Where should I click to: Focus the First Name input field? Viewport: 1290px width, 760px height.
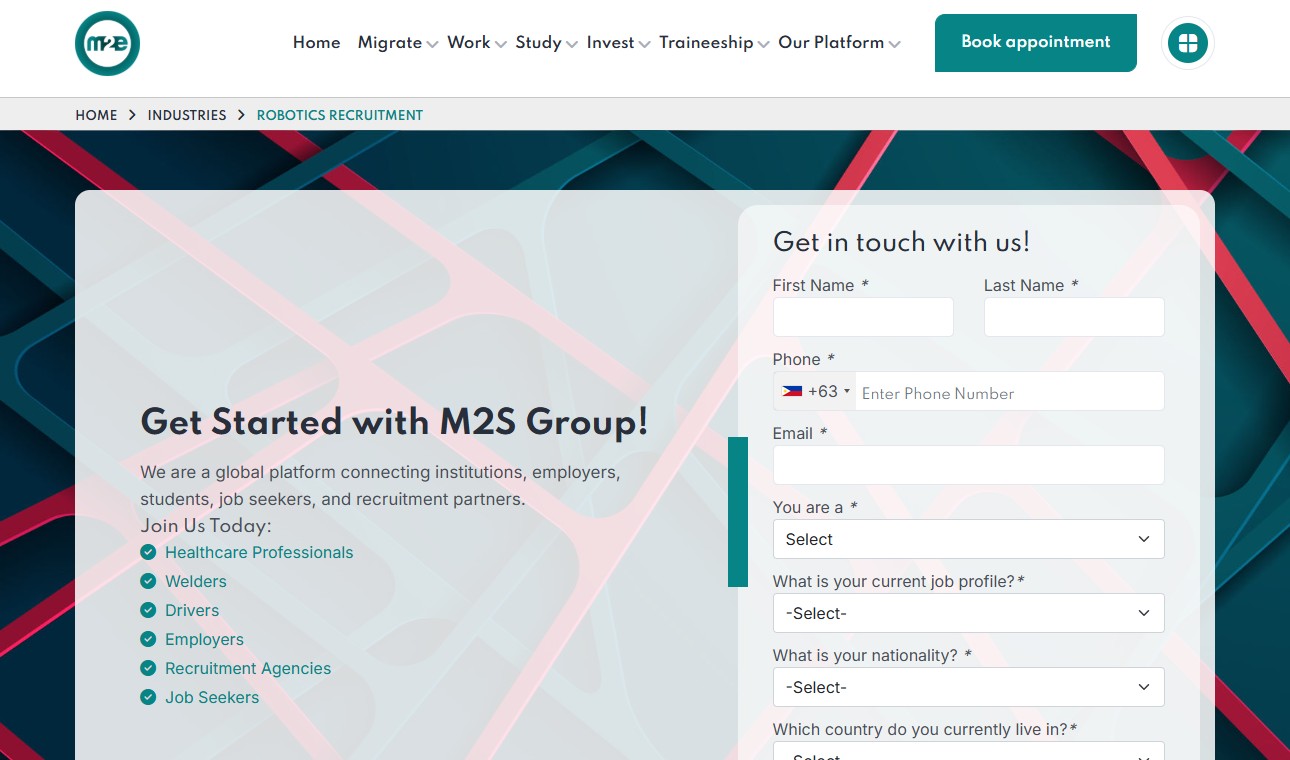click(863, 317)
